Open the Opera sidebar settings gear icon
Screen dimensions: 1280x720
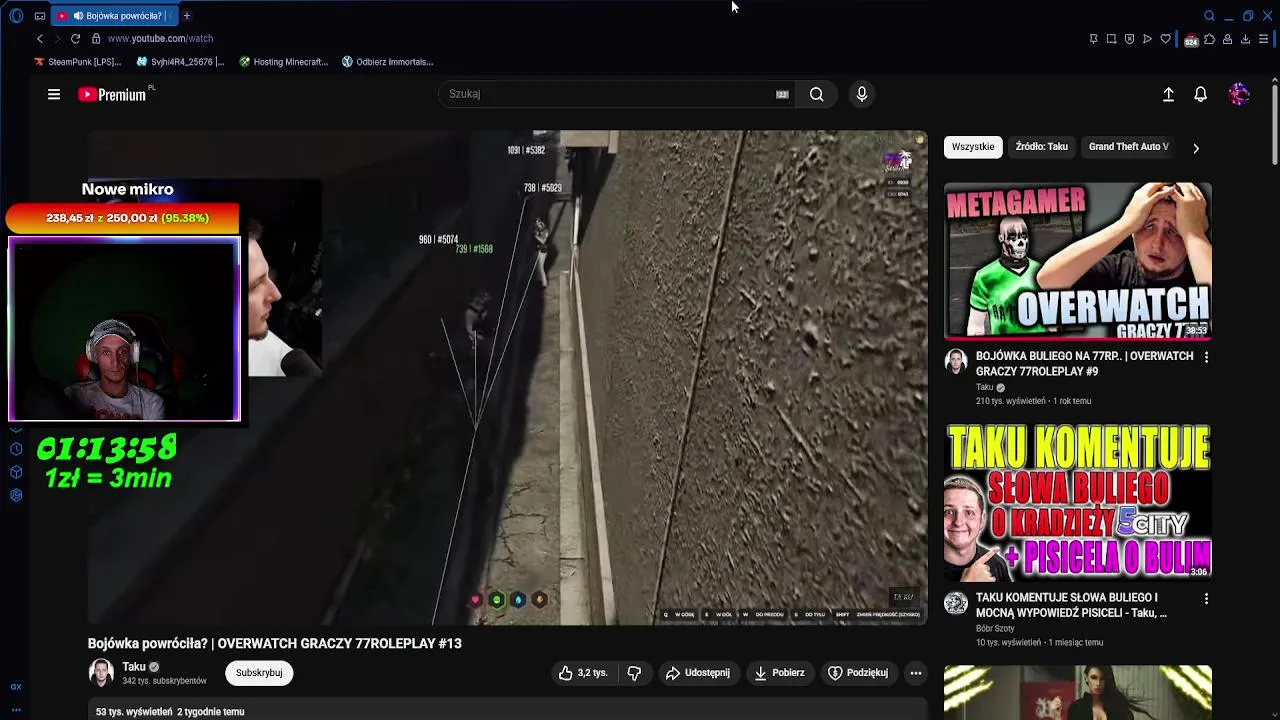tap(16, 495)
